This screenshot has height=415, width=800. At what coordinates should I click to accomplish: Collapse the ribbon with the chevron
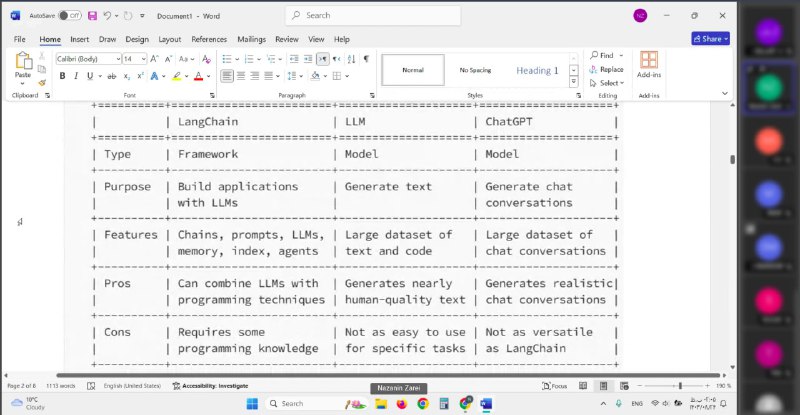[724, 93]
